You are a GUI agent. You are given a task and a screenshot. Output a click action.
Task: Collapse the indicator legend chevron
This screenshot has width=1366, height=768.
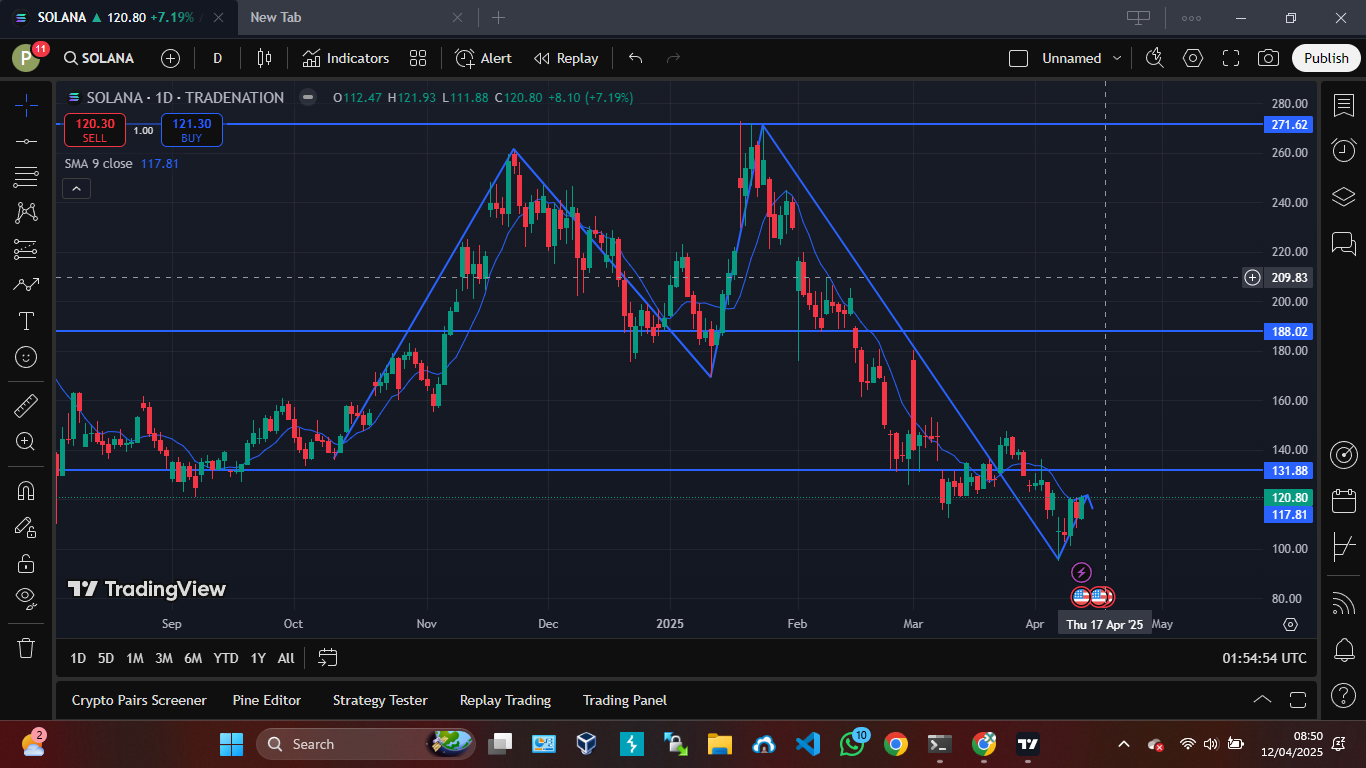point(76,188)
